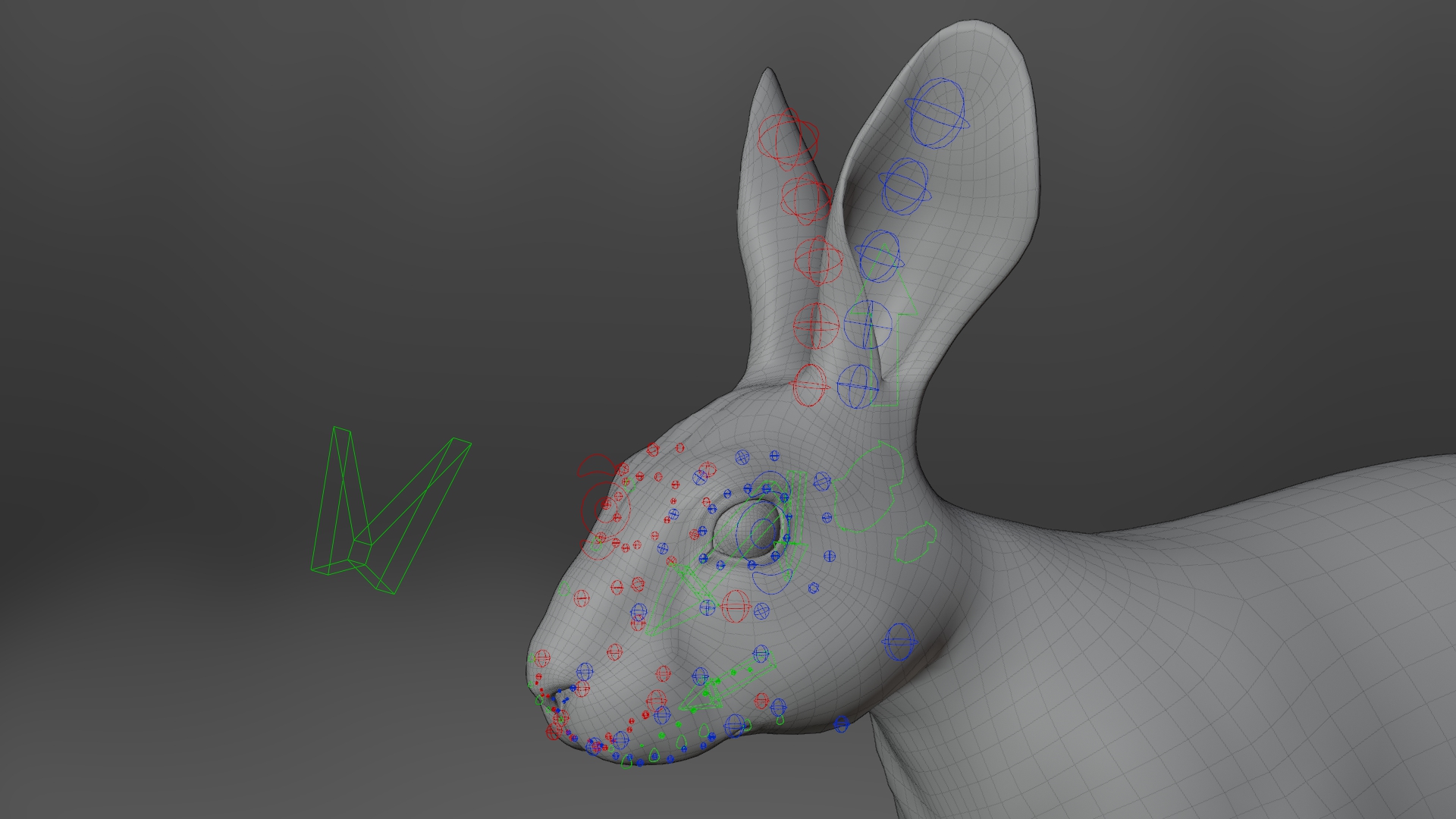Select third red sphere from top on far ear
This screenshot has height=819, width=1456.
point(818,261)
